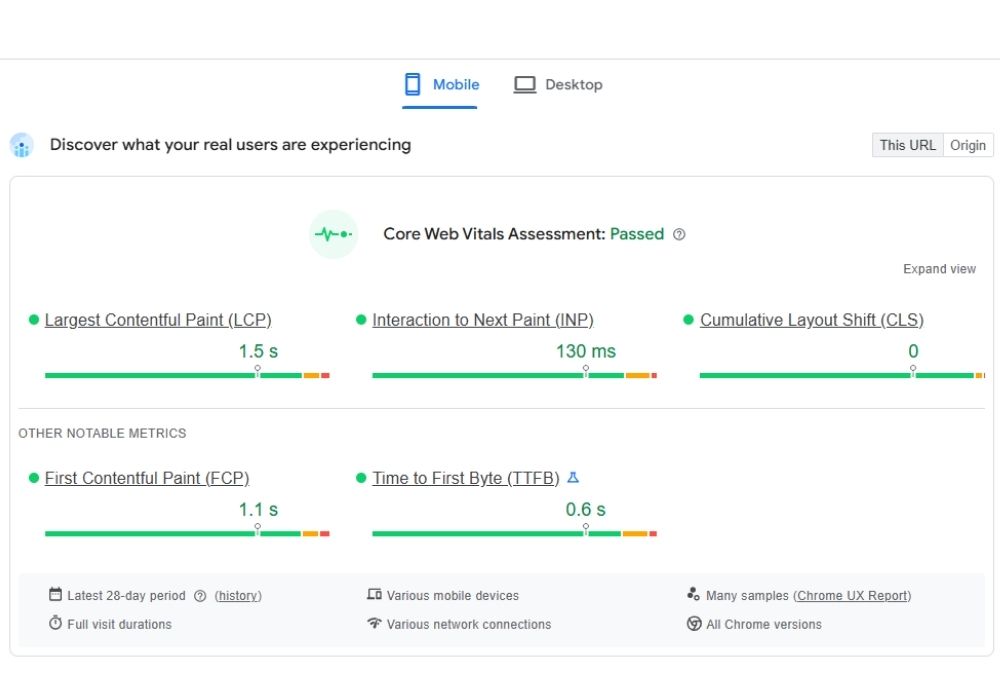Click the 'Many samples' text
1000x674 pixels.
click(747, 596)
